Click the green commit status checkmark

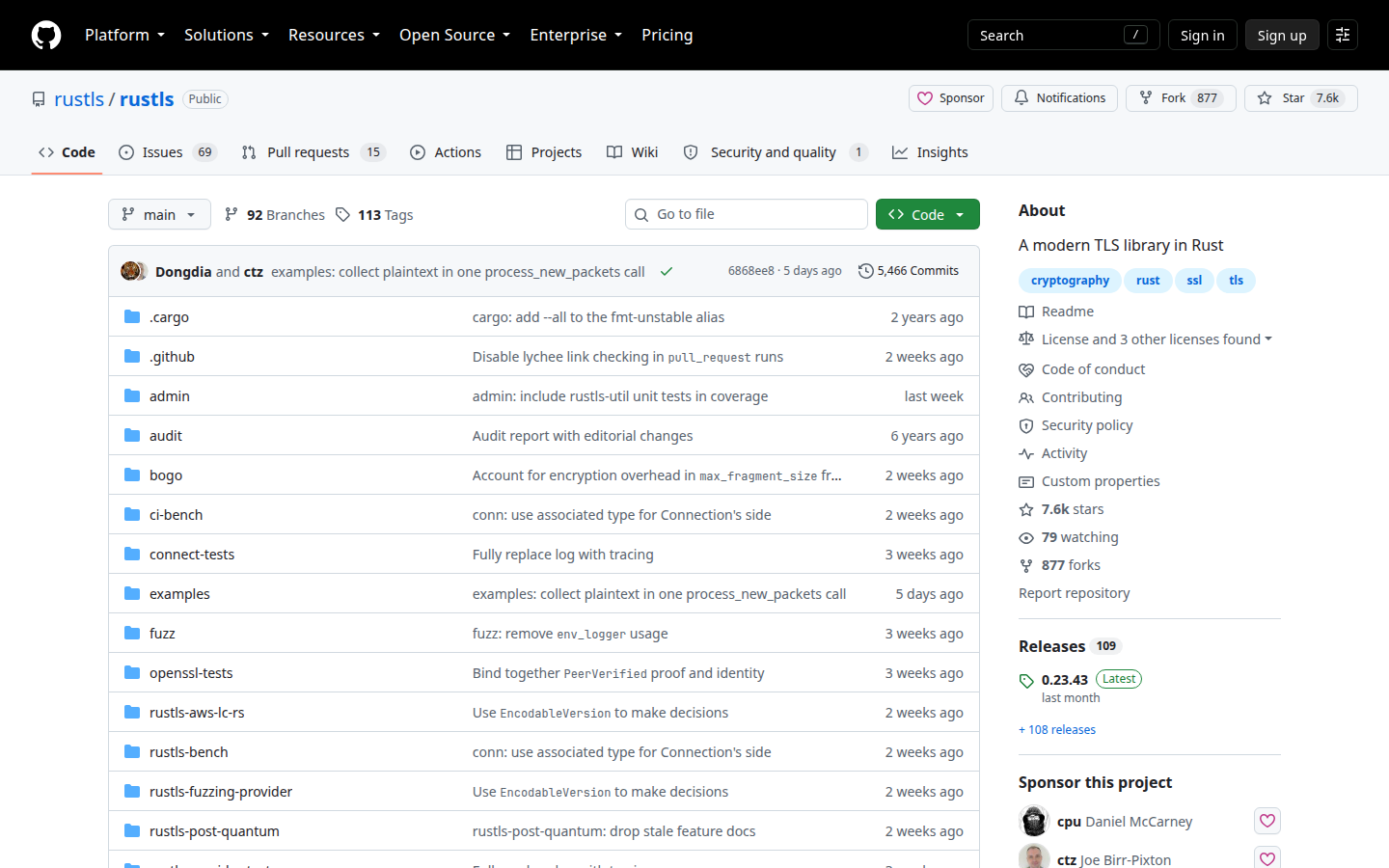(667, 272)
